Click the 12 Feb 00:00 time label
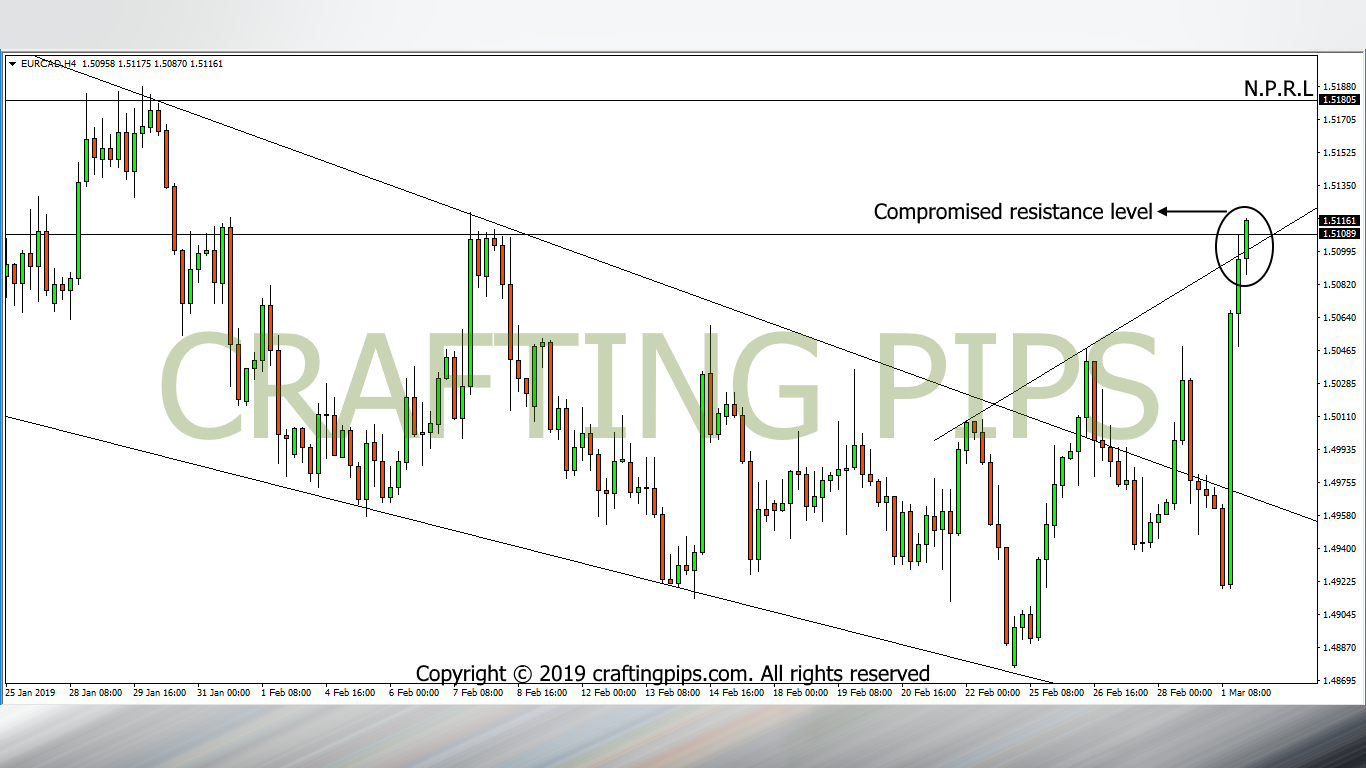The width and height of the screenshot is (1366, 768). [x=607, y=692]
